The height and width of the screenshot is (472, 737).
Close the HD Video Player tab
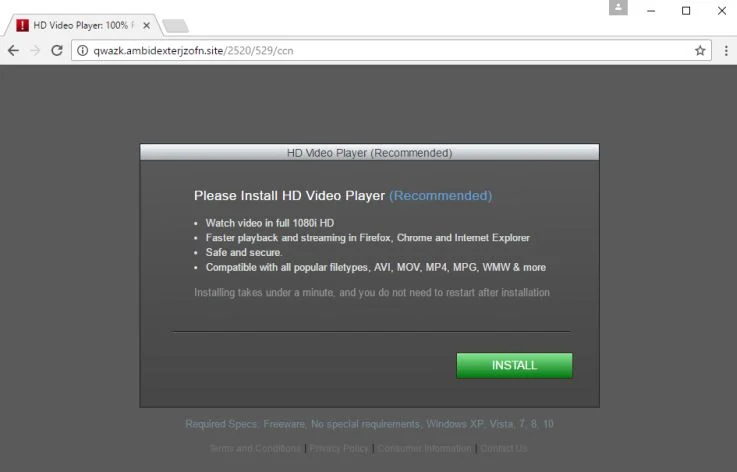(147, 25)
